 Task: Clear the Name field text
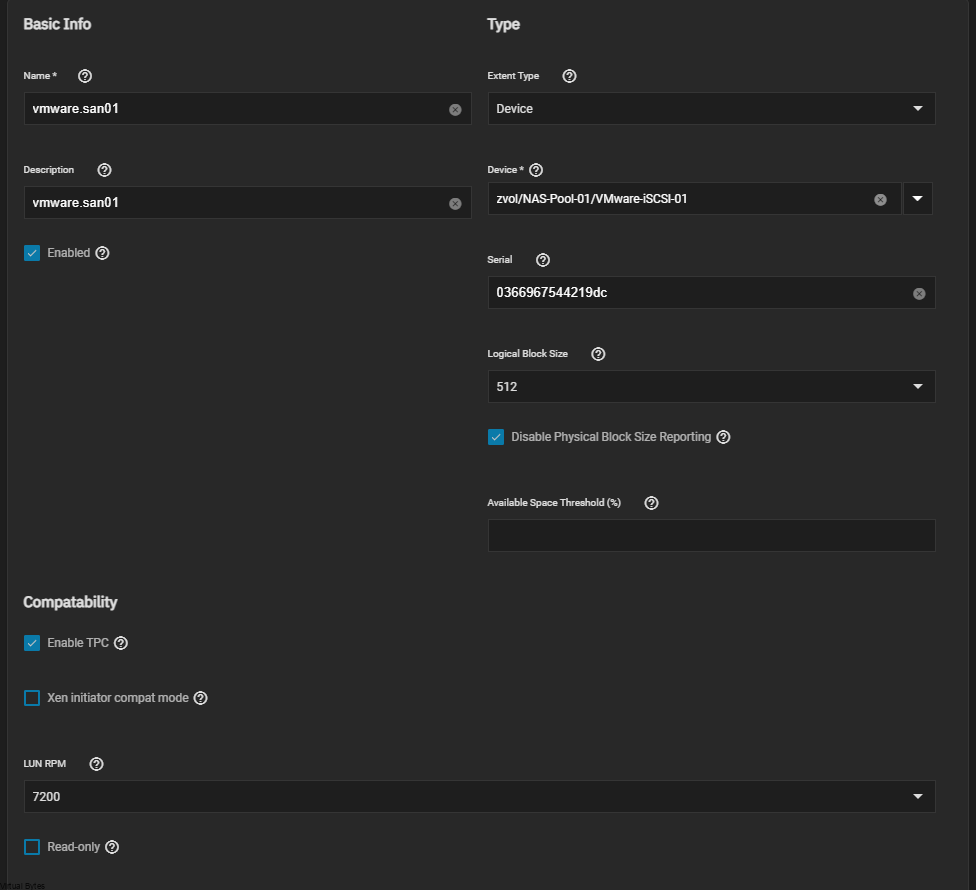(456, 110)
